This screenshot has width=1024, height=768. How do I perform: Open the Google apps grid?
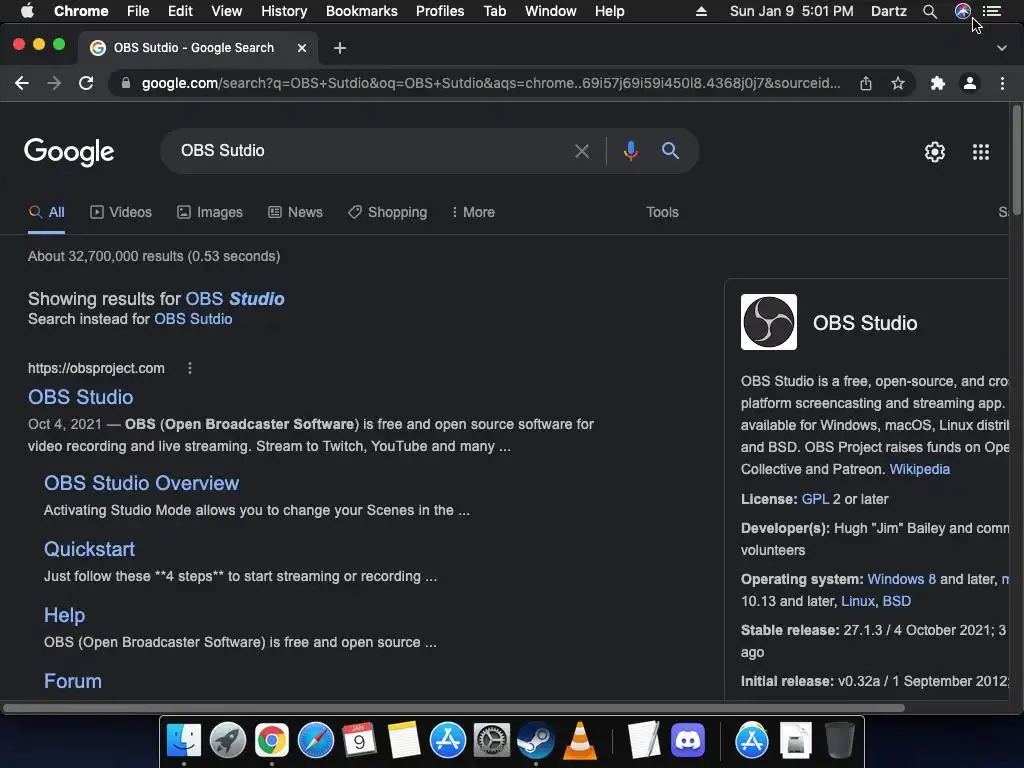coord(981,152)
